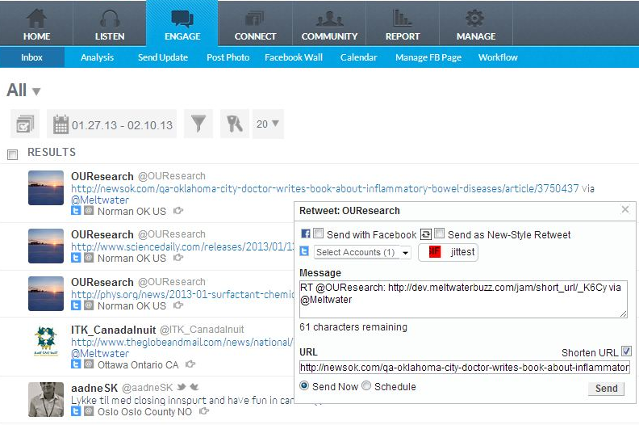Change the results per page dropdown showing 20
The width and height of the screenshot is (640, 425).
268,124
